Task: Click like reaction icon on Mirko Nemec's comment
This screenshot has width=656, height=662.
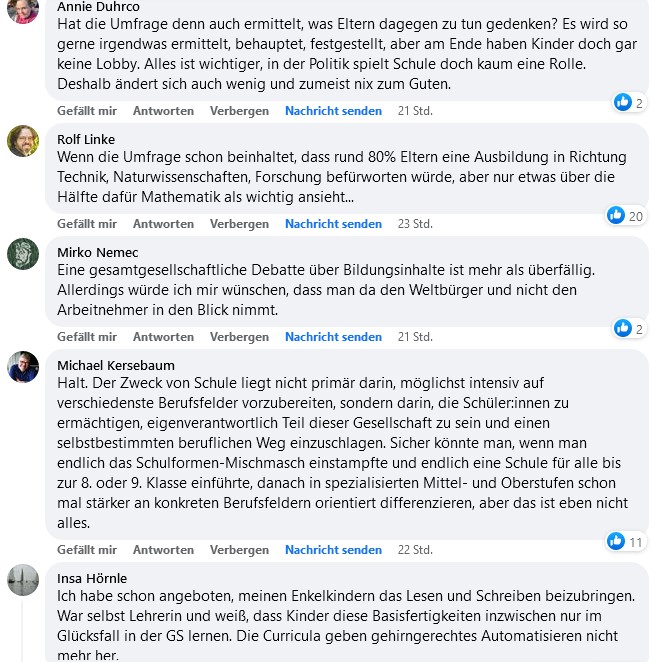Action: click(x=622, y=328)
